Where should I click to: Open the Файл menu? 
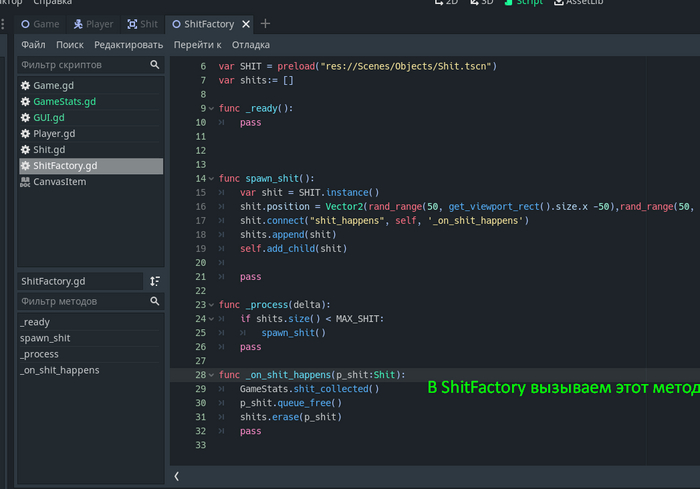point(33,45)
